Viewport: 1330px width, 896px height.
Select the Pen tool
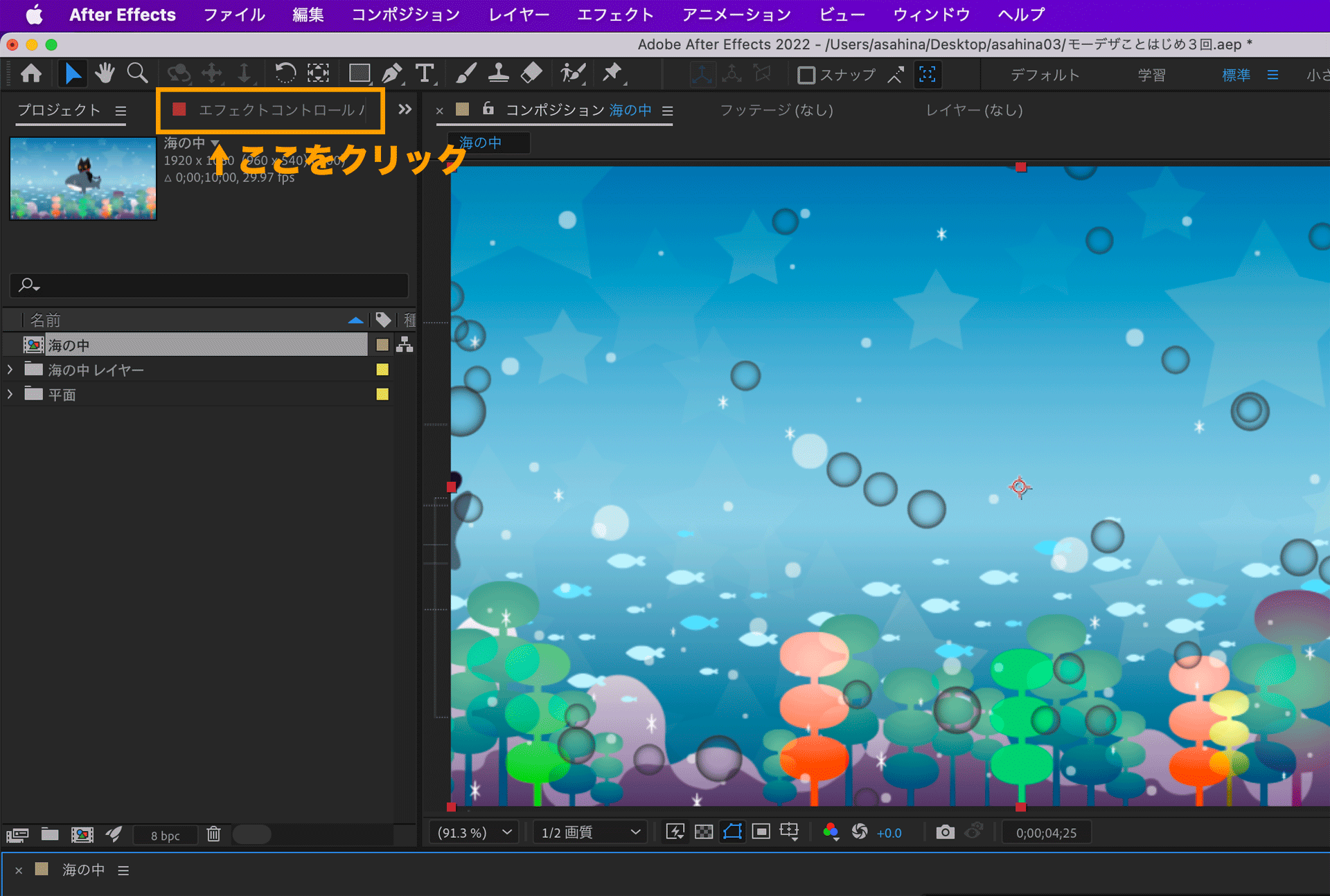[392, 73]
